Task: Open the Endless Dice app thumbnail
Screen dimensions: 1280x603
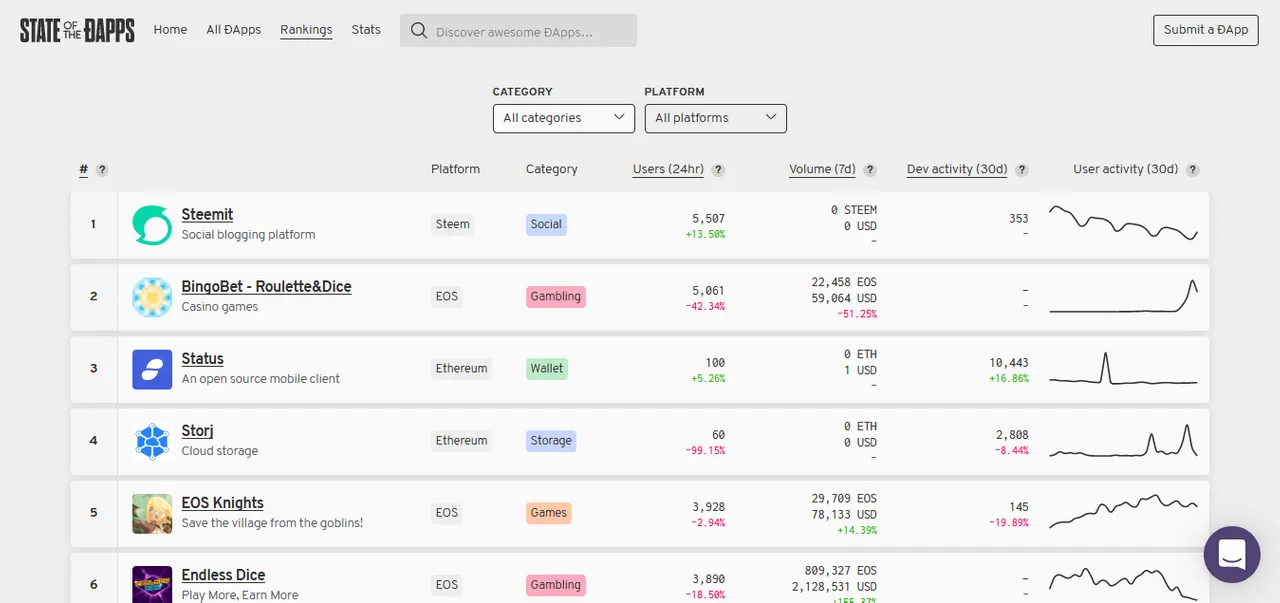Action: point(152,584)
